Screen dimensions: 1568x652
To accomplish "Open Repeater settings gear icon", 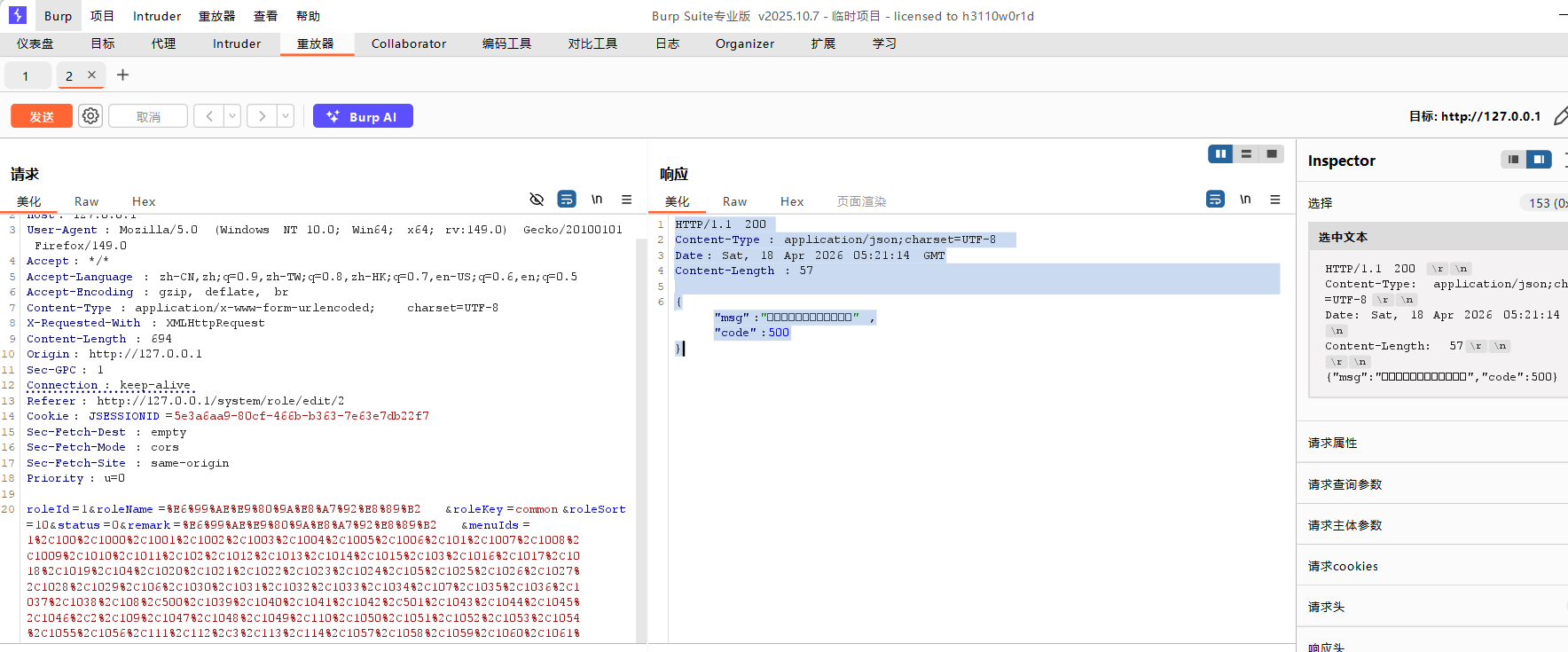I will pyautogui.click(x=90, y=116).
